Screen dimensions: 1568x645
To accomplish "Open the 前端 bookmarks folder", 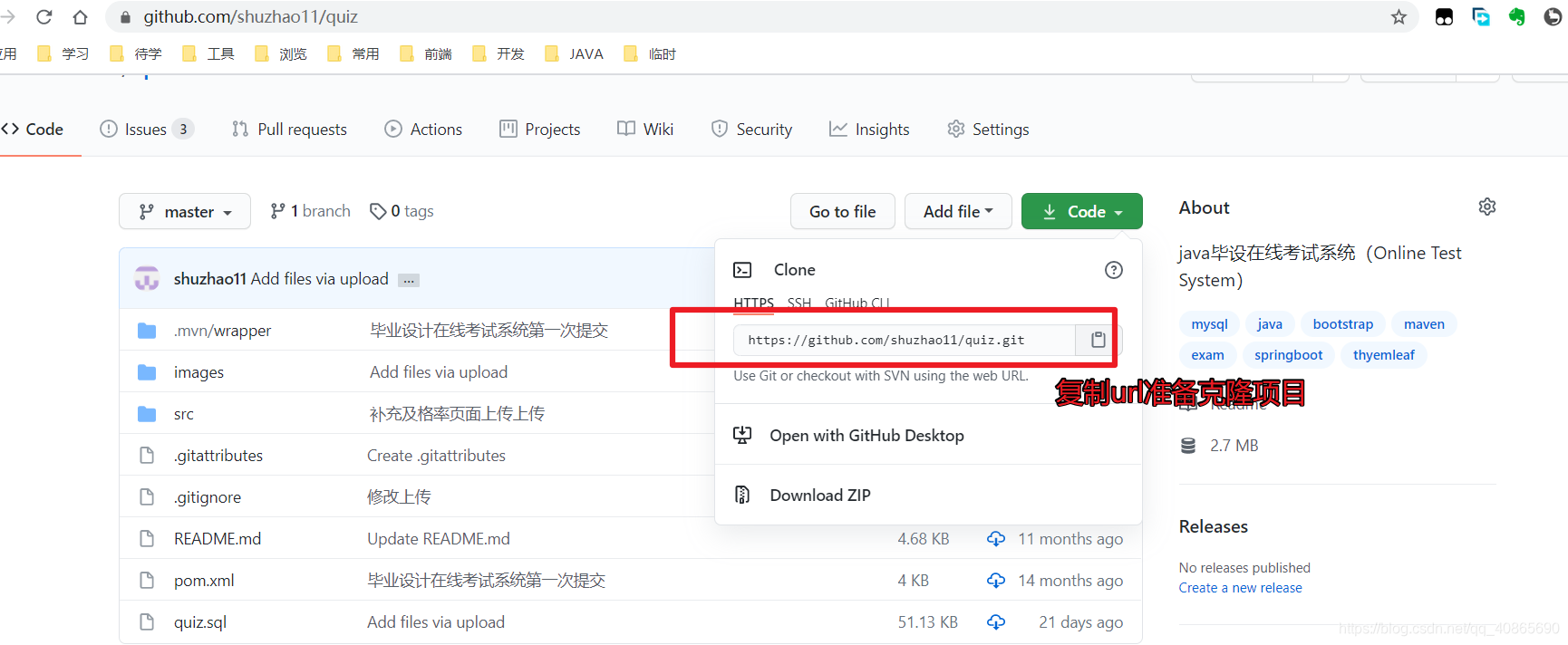I will (x=427, y=54).
